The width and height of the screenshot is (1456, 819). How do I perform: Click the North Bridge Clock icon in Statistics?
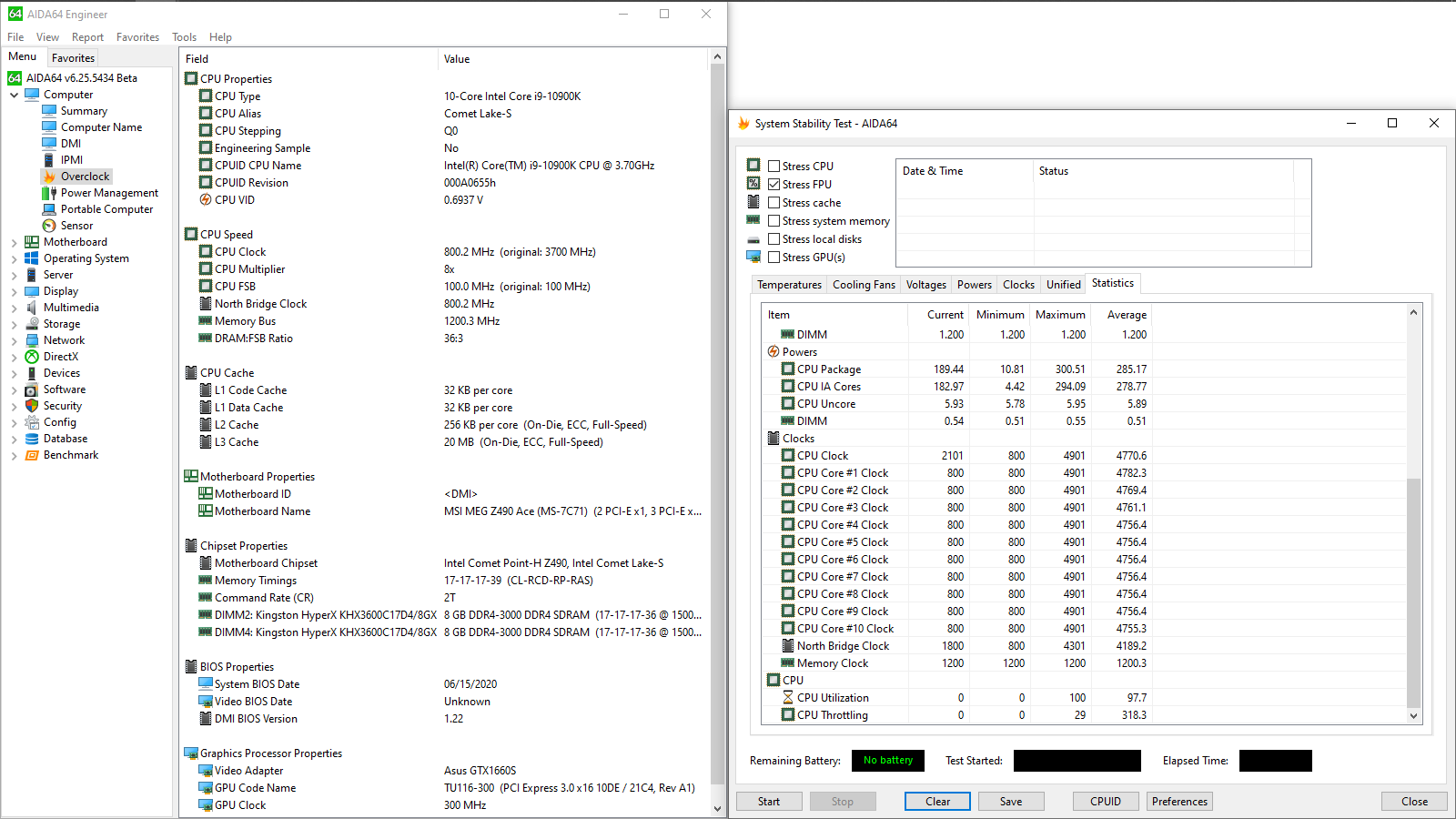[788, 646]
